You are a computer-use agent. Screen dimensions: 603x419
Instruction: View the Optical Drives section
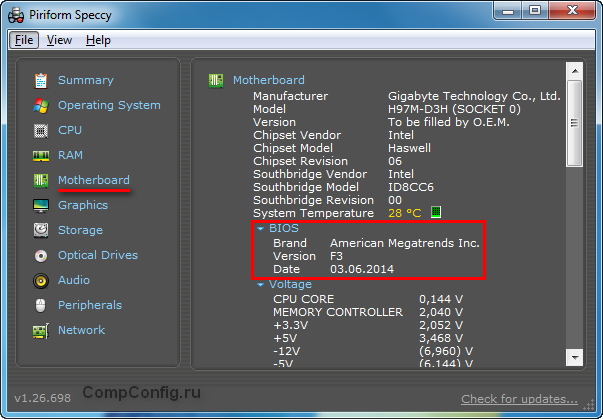[x=98, y=255]
